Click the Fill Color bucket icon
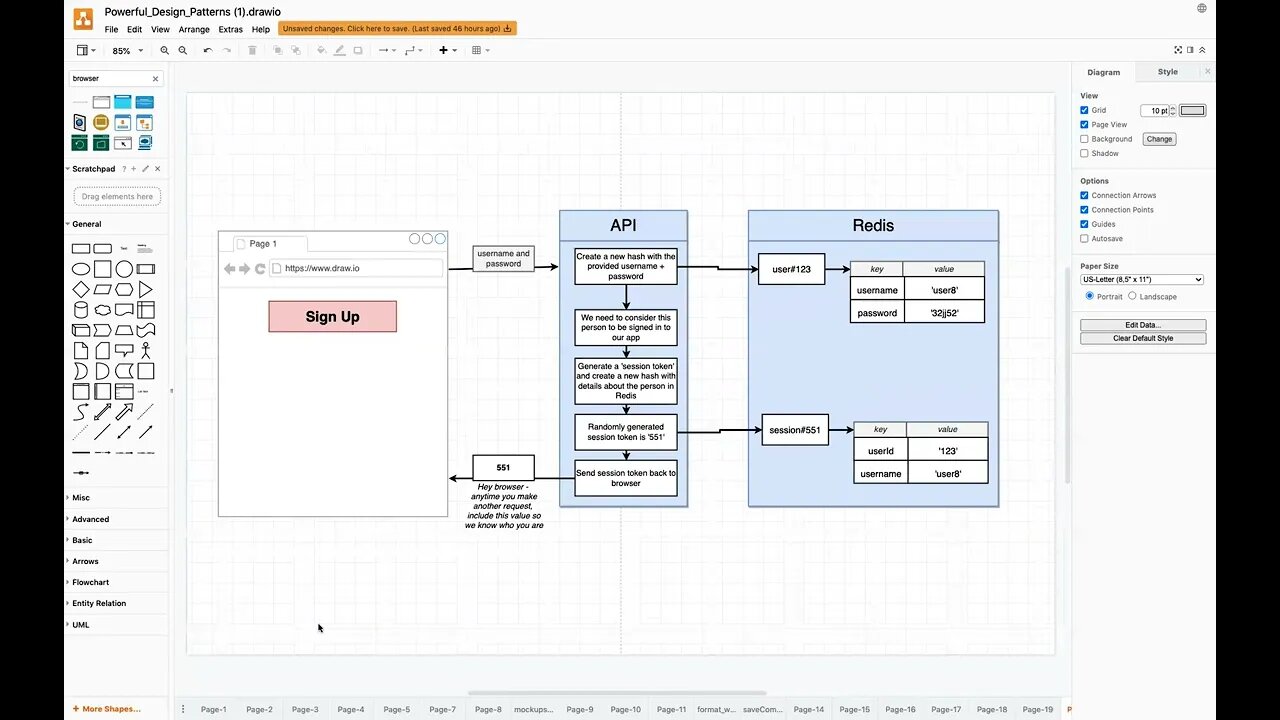The image size is (1280, 720). (321, 50)
